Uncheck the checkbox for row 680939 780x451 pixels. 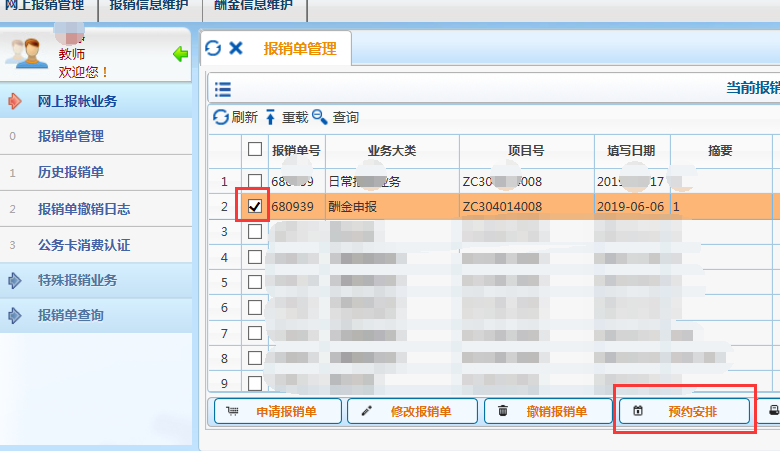click(255, 207)
